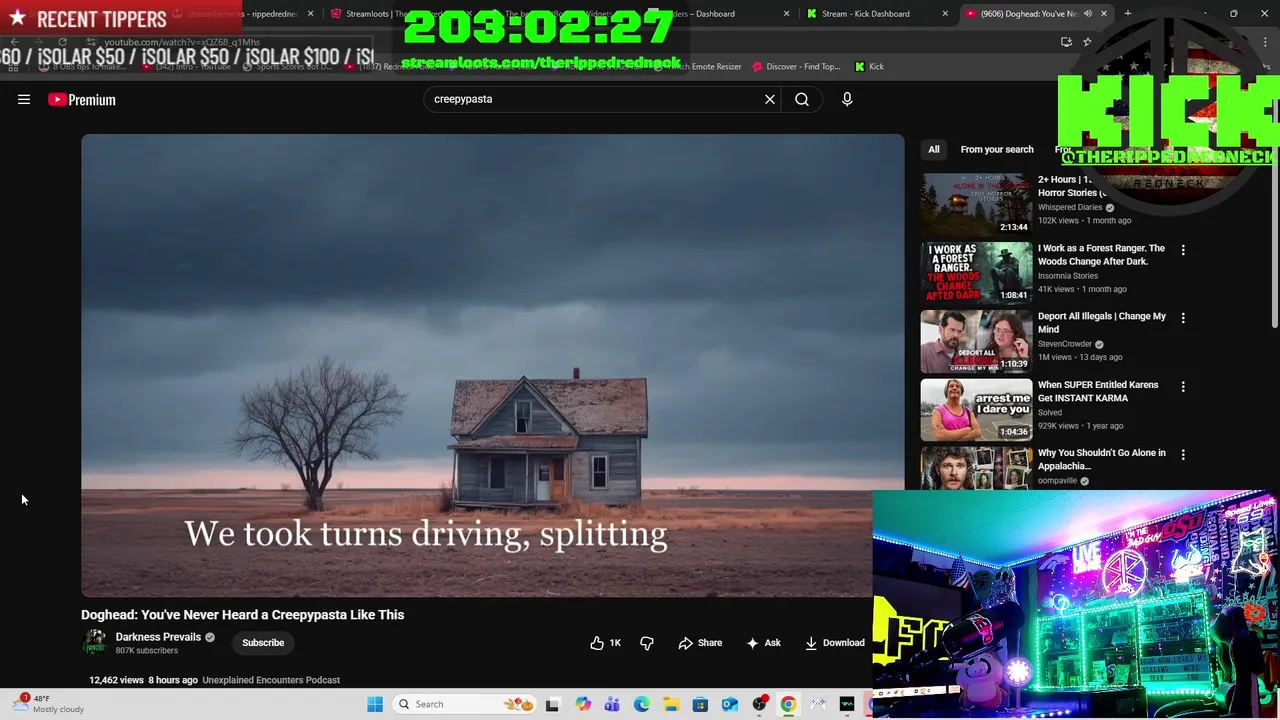Open Outlook from taskbar

point(730,704)
